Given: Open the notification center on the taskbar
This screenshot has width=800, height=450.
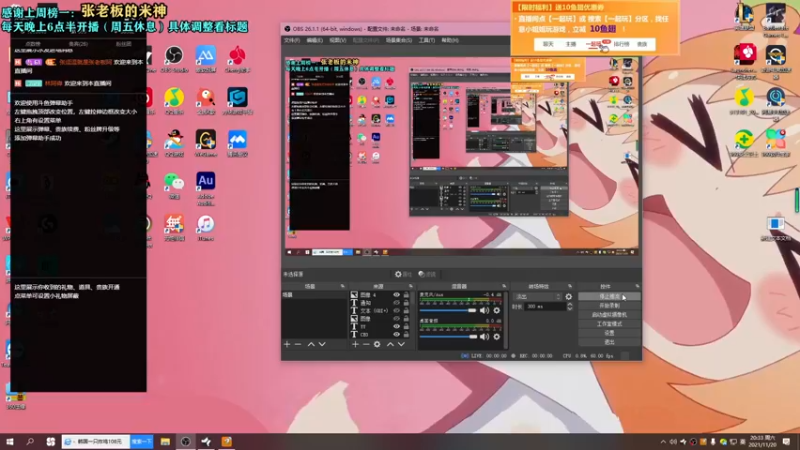Looking at the screenshot, I should (x=786, y=442).
